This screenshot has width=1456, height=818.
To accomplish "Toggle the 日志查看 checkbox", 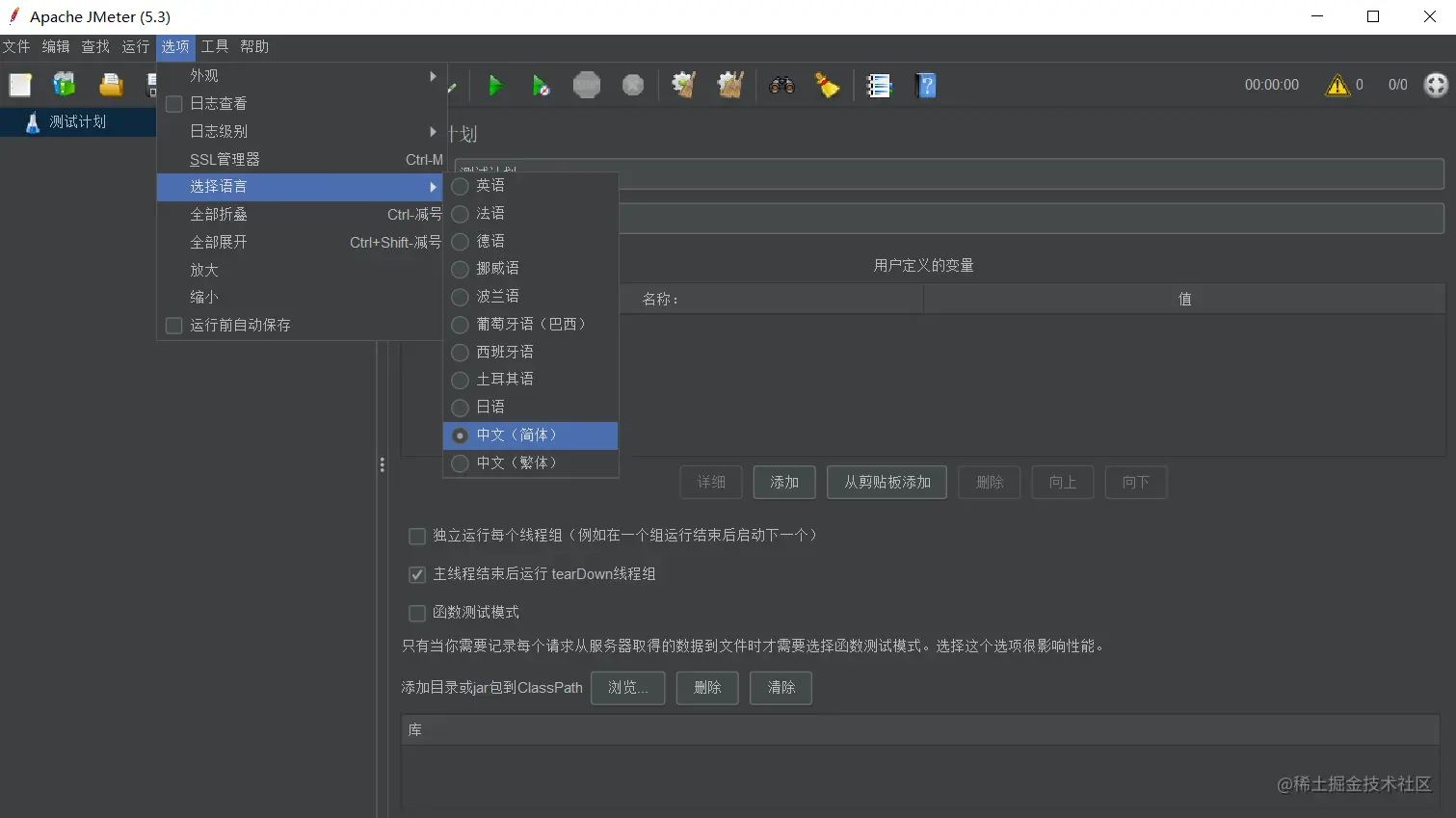I will tap(174, 104).
